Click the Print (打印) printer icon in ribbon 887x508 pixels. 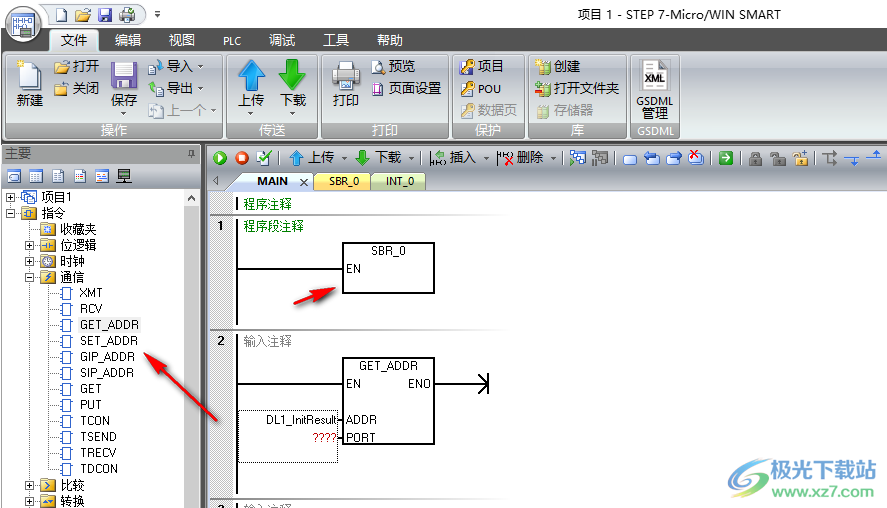(x=346, y=76)
